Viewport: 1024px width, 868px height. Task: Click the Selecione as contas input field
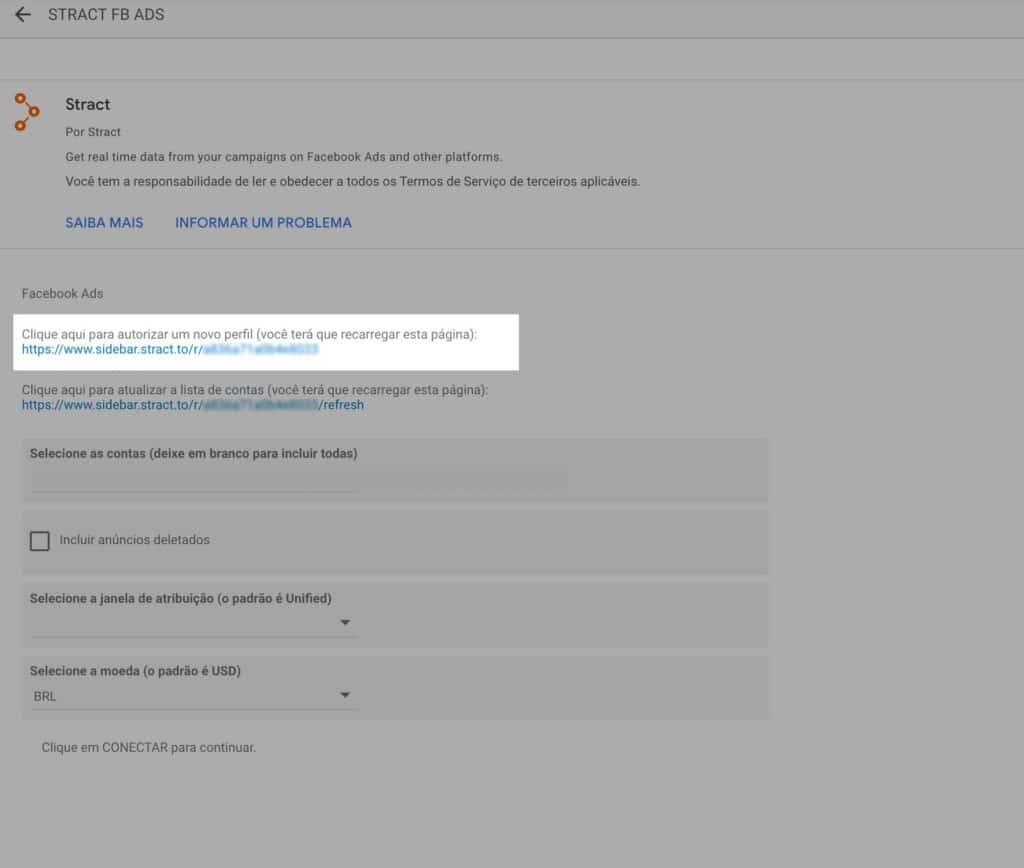(194, 481)
